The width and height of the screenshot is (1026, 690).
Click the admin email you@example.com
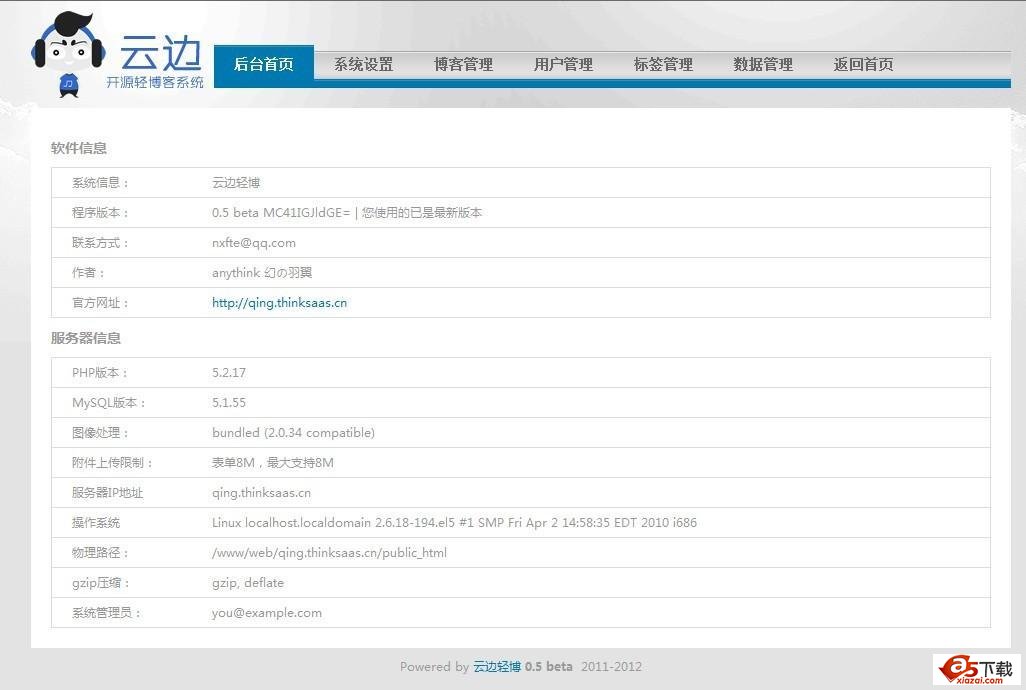tap(267, 613)
